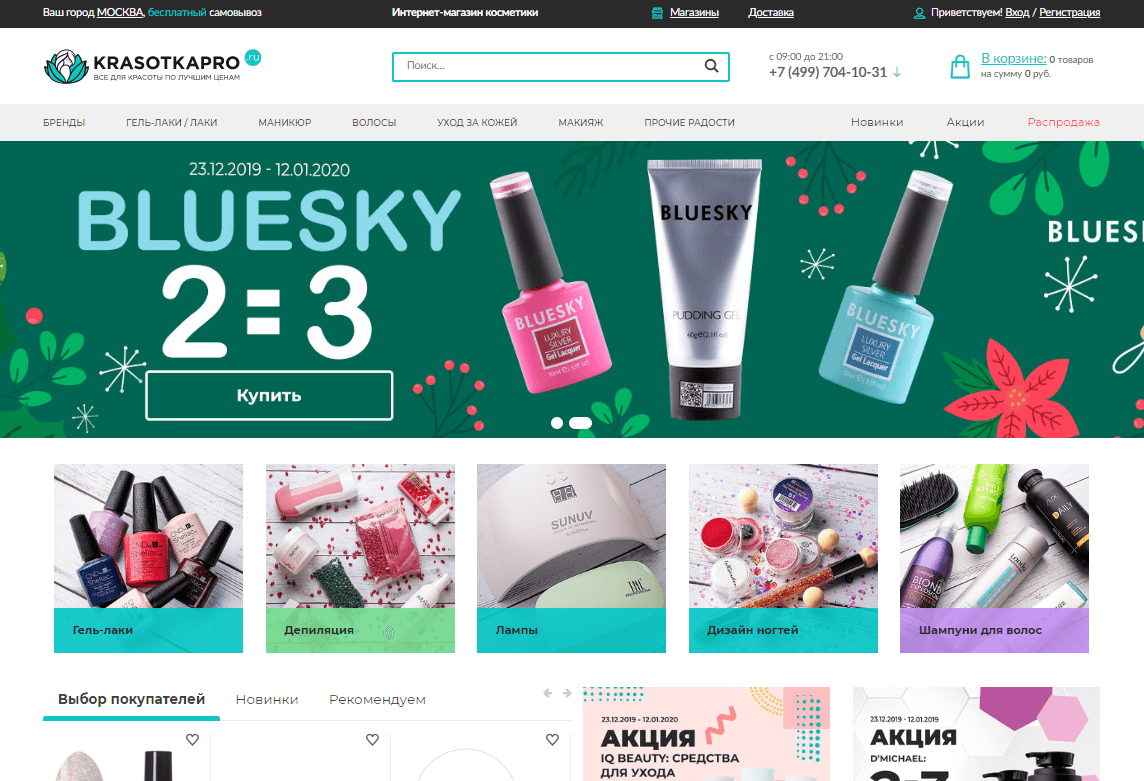The width and height of the screenshot is (1144, 781).
Task: Click the KrasotkaPro lotus logo
Action: pos(66,66)
